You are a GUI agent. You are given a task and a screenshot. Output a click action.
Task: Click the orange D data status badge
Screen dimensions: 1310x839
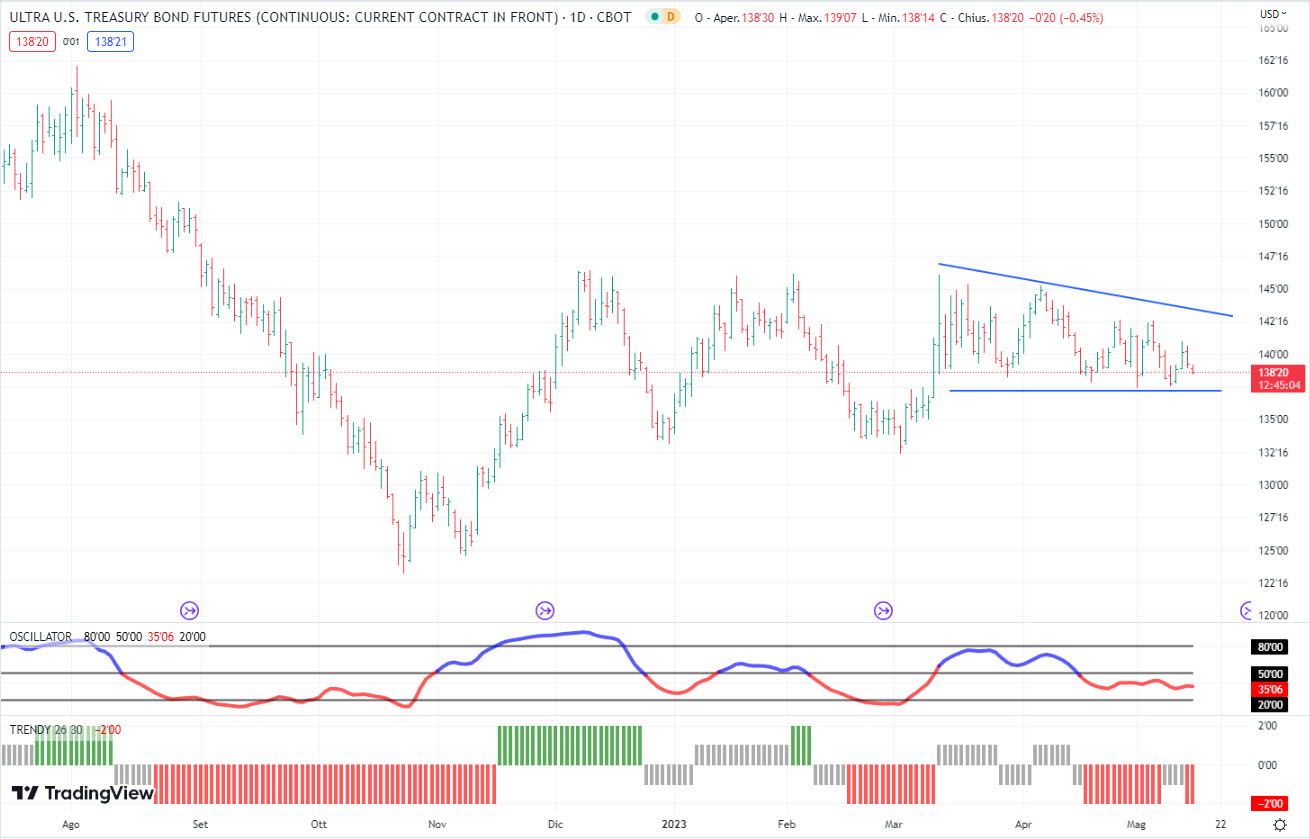[x=671, y=17]
